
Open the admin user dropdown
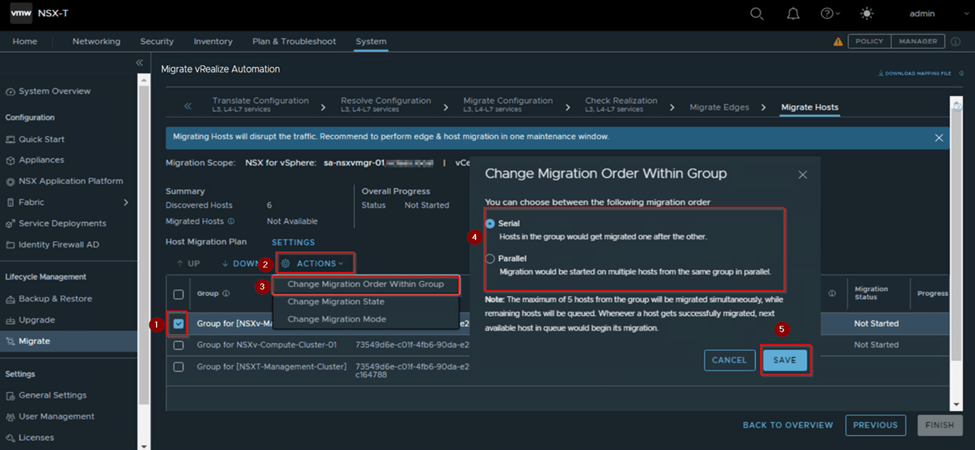coord(924,14)
